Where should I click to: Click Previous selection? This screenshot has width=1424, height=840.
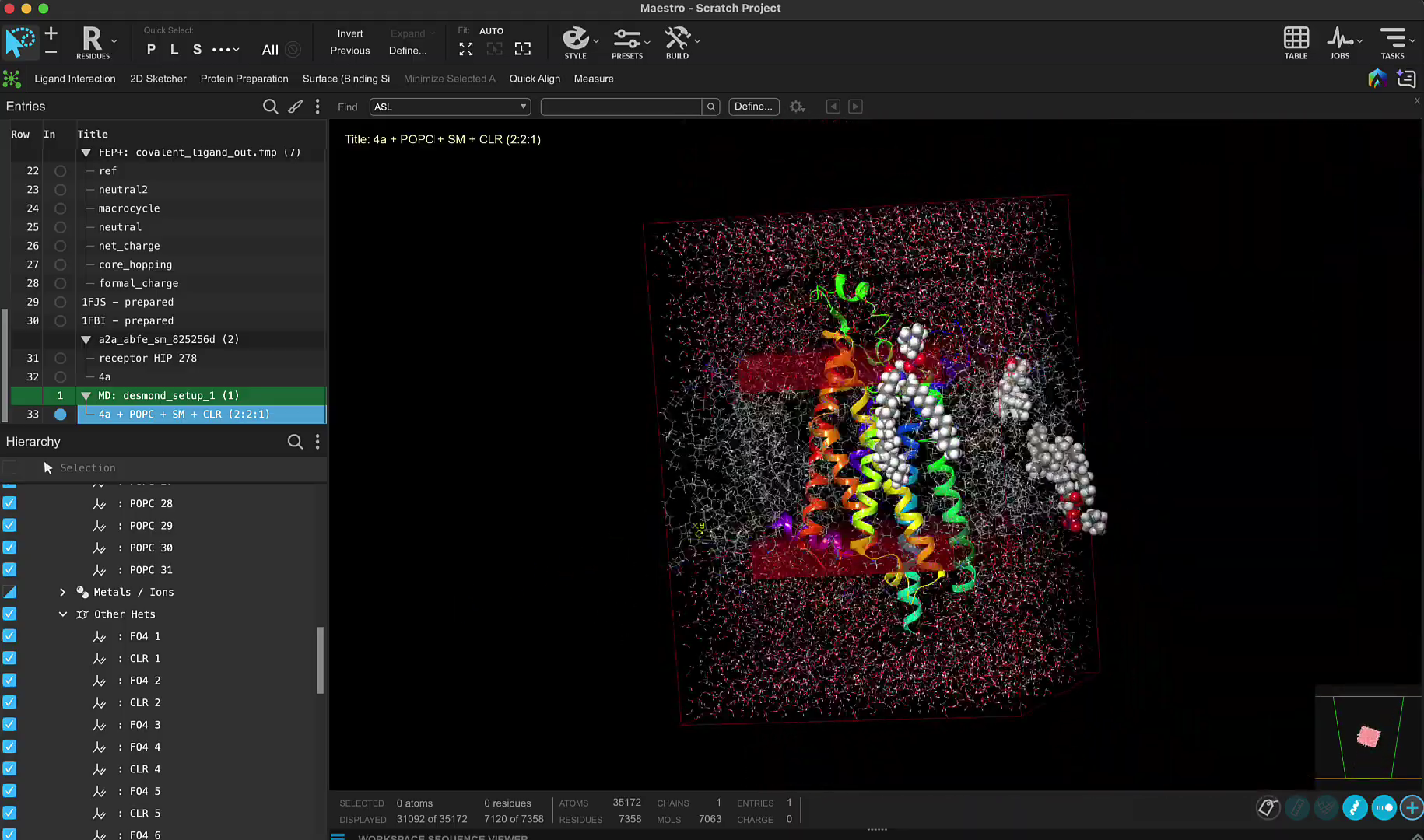350,51
